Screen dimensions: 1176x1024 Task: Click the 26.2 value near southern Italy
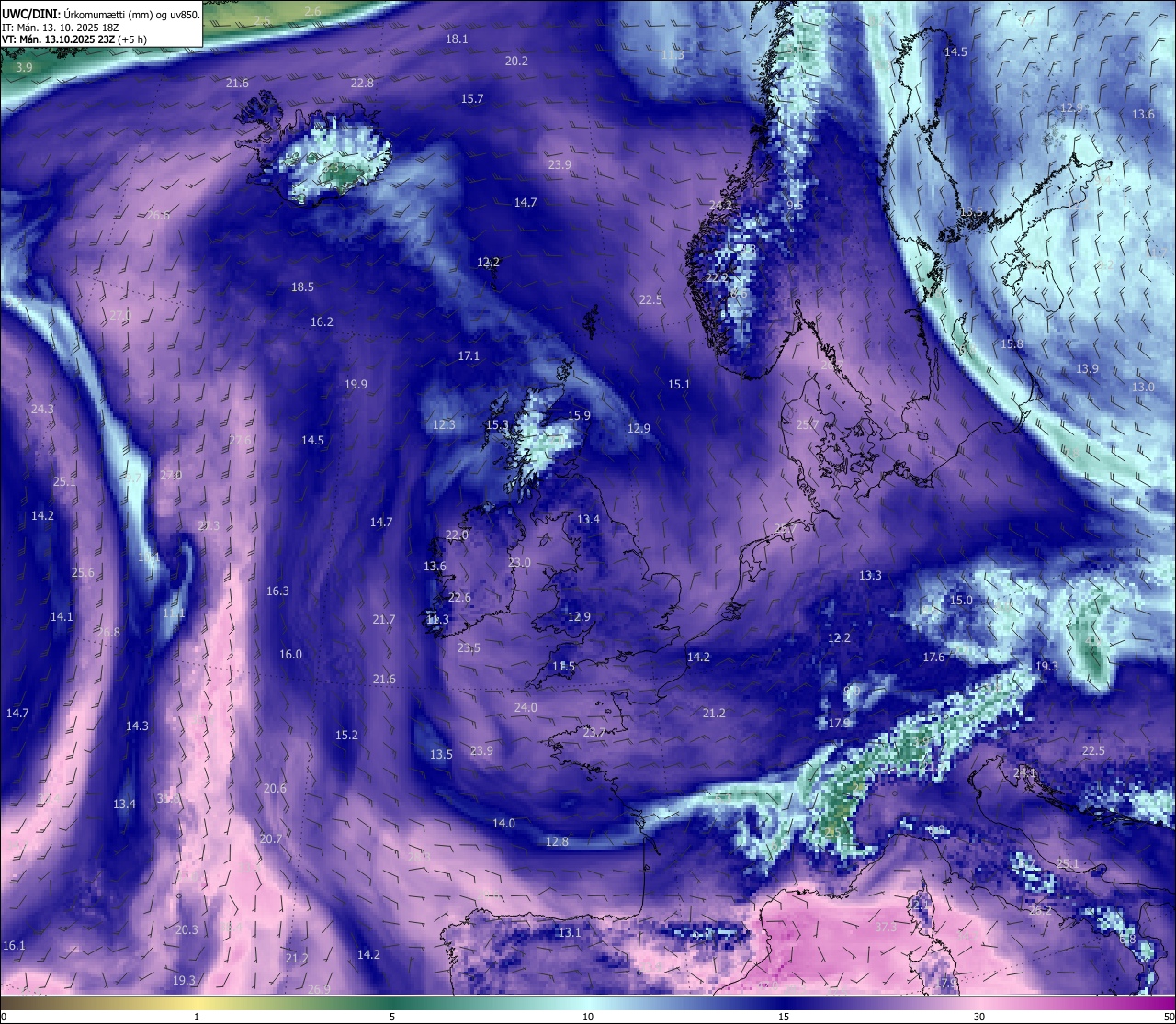pos(1040,911)
